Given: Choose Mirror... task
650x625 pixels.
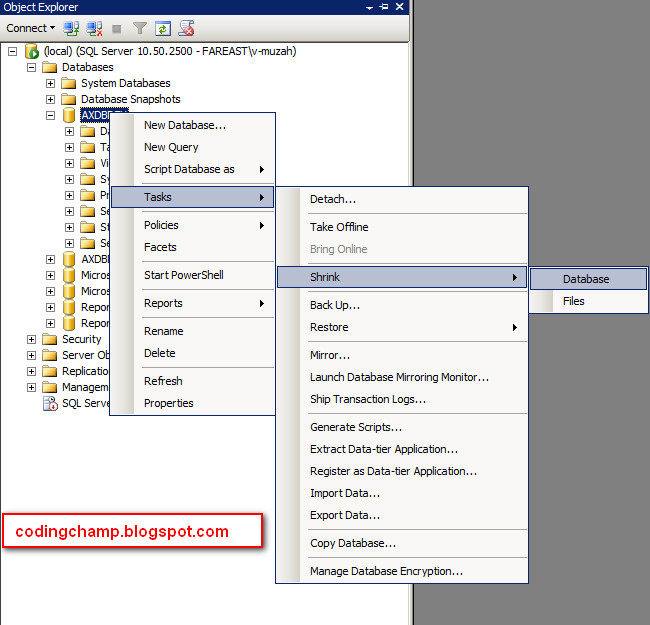Looking at the screenshot, I should [x=402, y=355].
